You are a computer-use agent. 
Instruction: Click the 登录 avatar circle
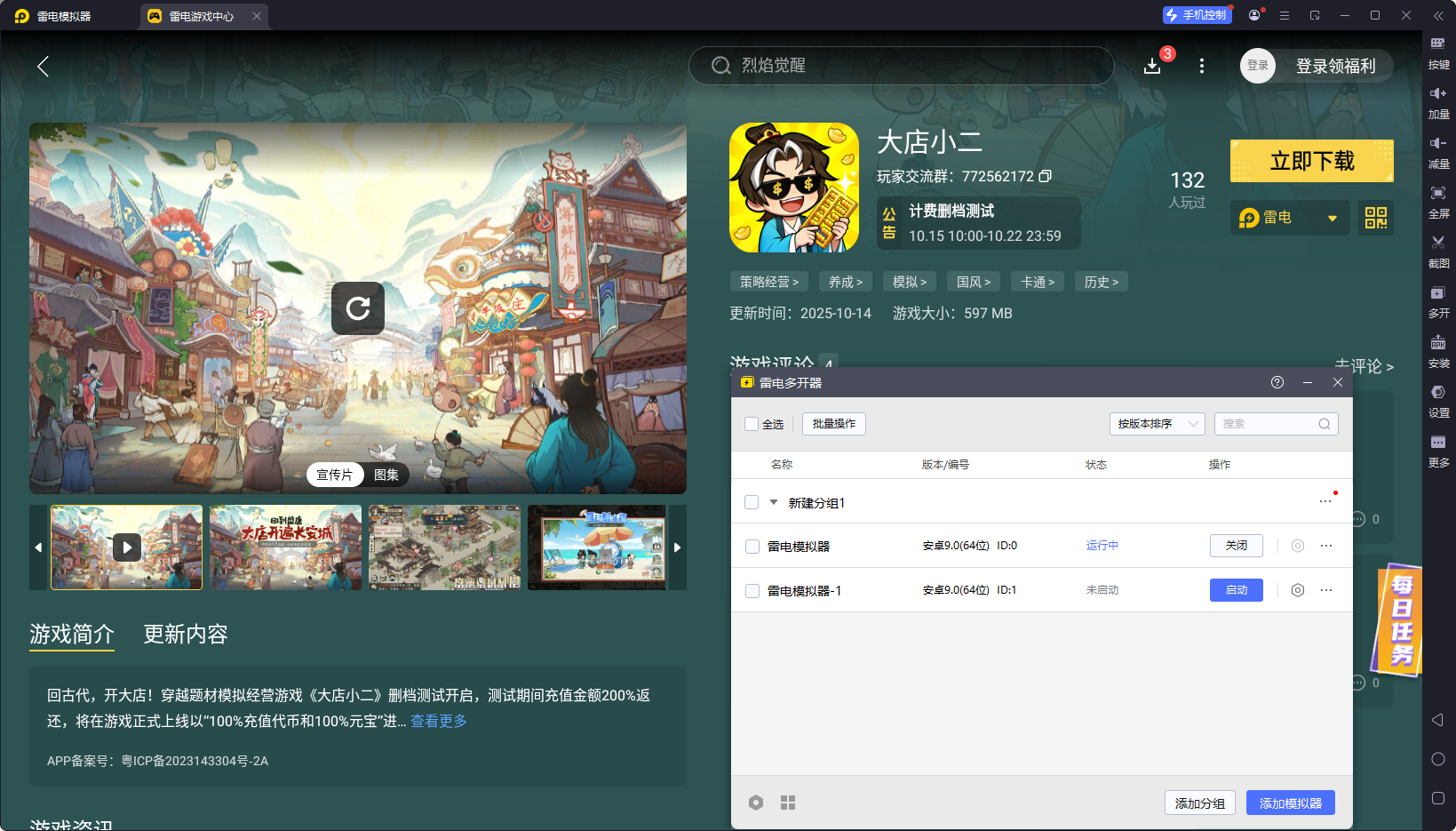(x=1258, y=66)
